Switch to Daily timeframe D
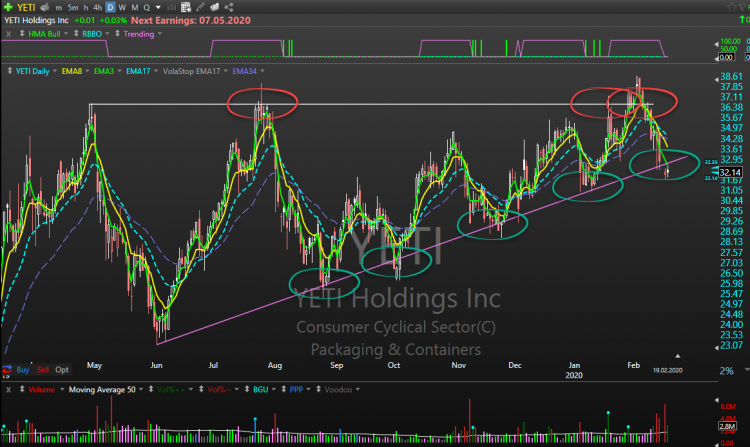 (x=109, y=6)
